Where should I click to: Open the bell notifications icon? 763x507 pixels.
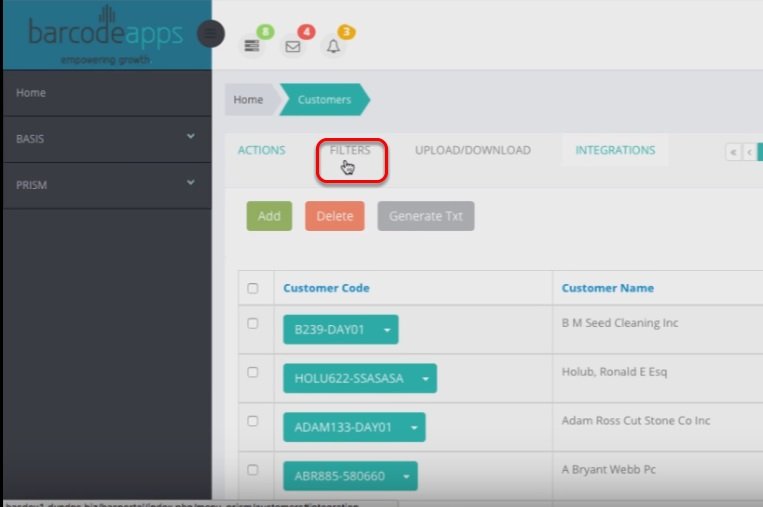pyautogui.click(x=333, y=46)
